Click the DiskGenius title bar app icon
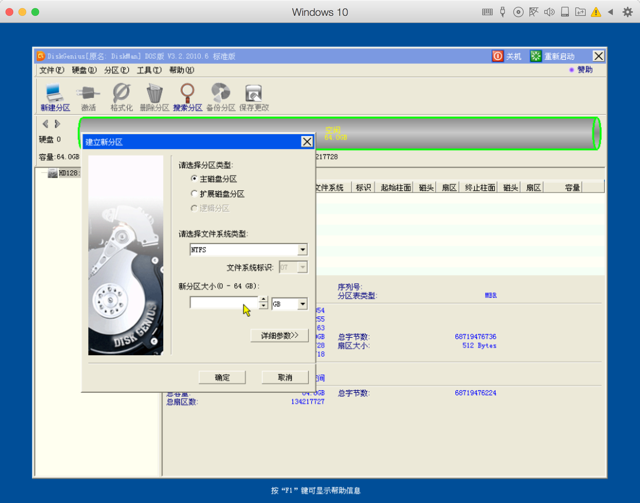The image size is (640, 503). click(40, 56)
